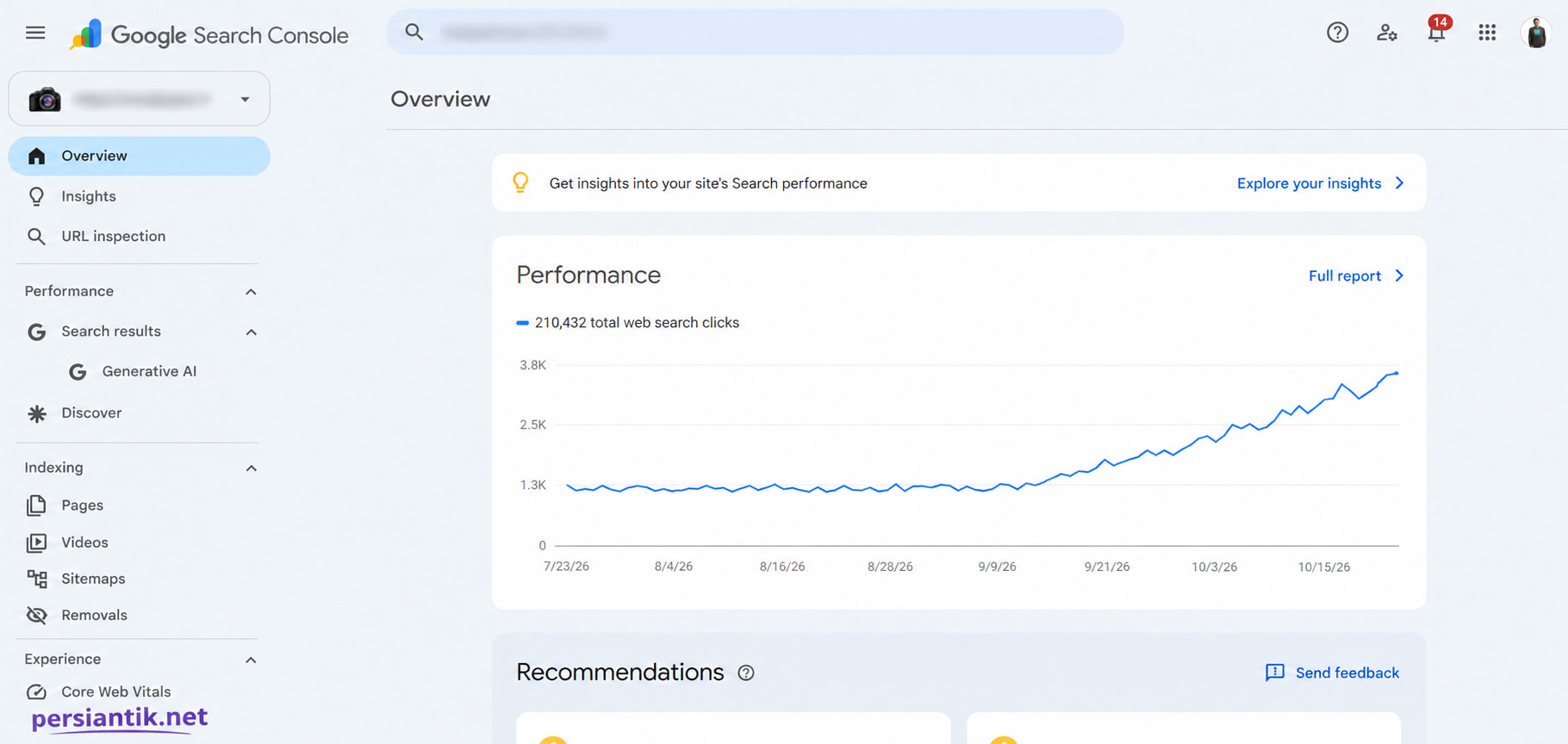Click the Pages documents icon
The width and height of the screenshot is (1568, 744).
[36, 505]
